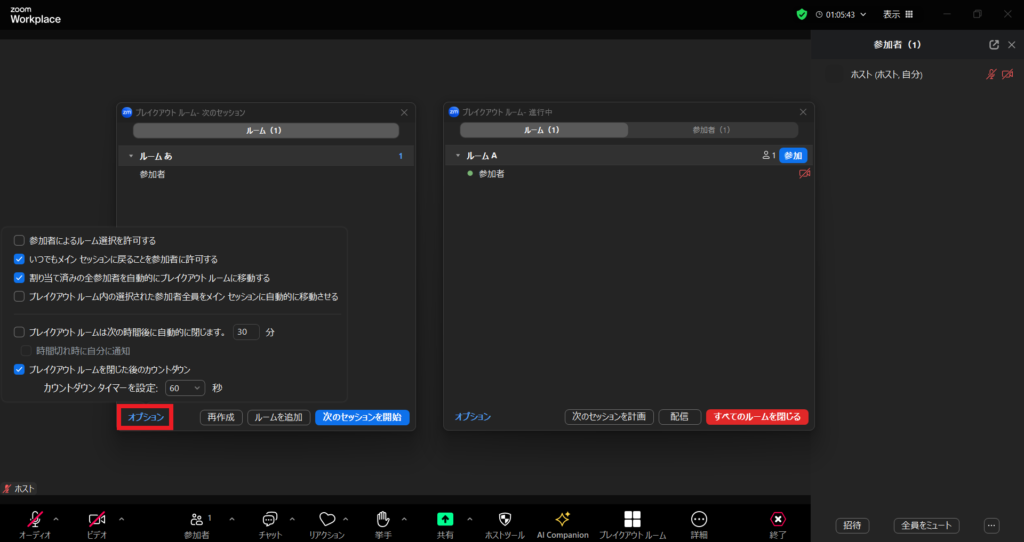Open AI Companion sparkle icon
Image resolution: width=1024 pixels, height=542 pixels.
pyautogui.click(x=562, y=518)
